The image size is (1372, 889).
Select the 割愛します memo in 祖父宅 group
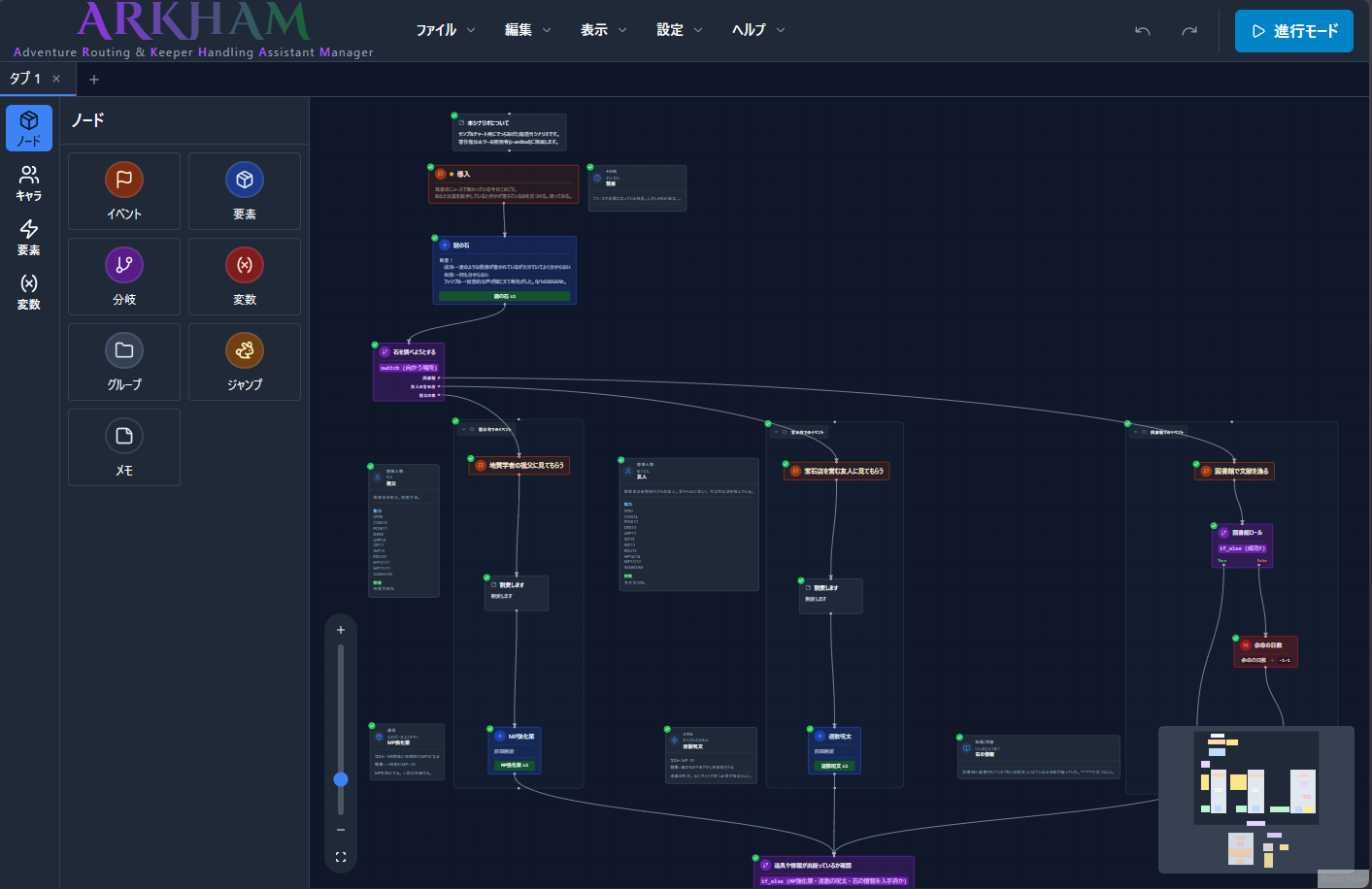pos(517,593)
